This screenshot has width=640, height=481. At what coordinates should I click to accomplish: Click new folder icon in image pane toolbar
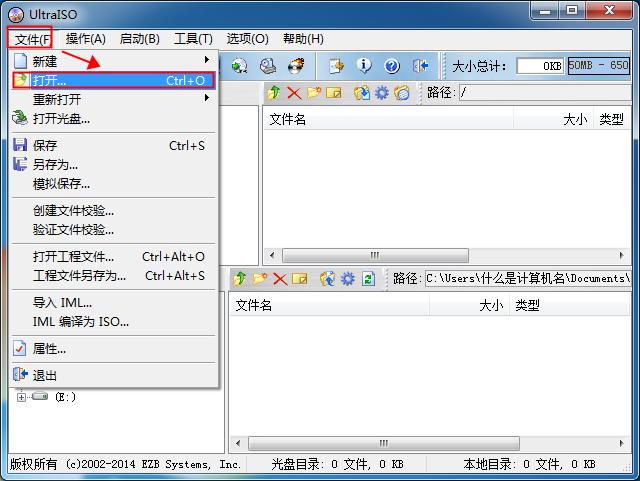[x=314, y=93]
